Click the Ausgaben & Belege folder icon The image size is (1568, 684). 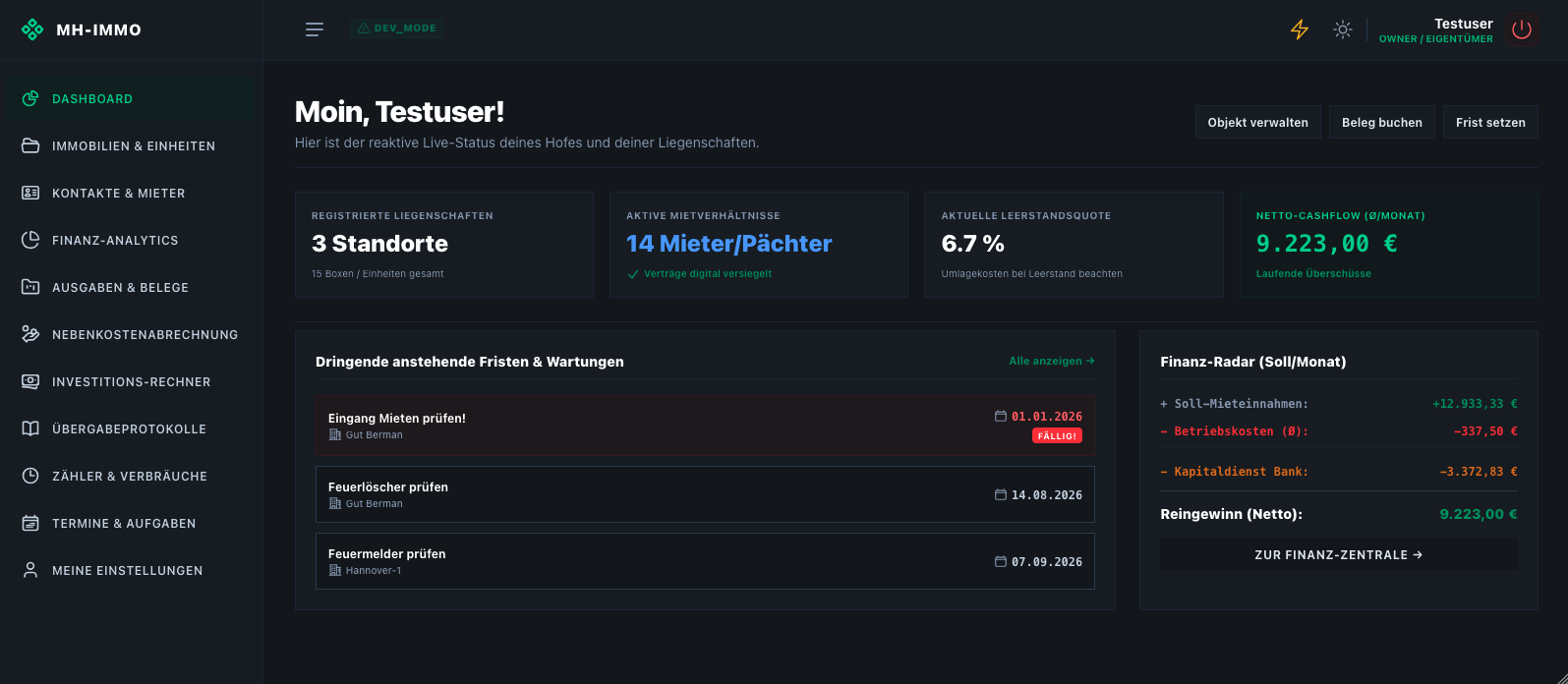(30, 287)
